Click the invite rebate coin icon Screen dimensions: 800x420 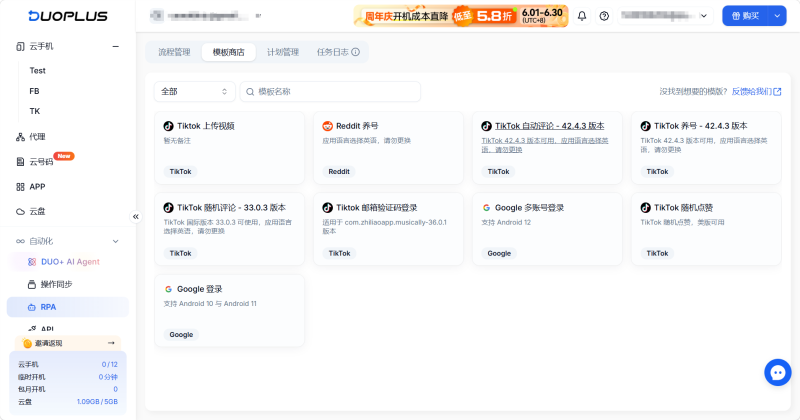click(27, 343)
